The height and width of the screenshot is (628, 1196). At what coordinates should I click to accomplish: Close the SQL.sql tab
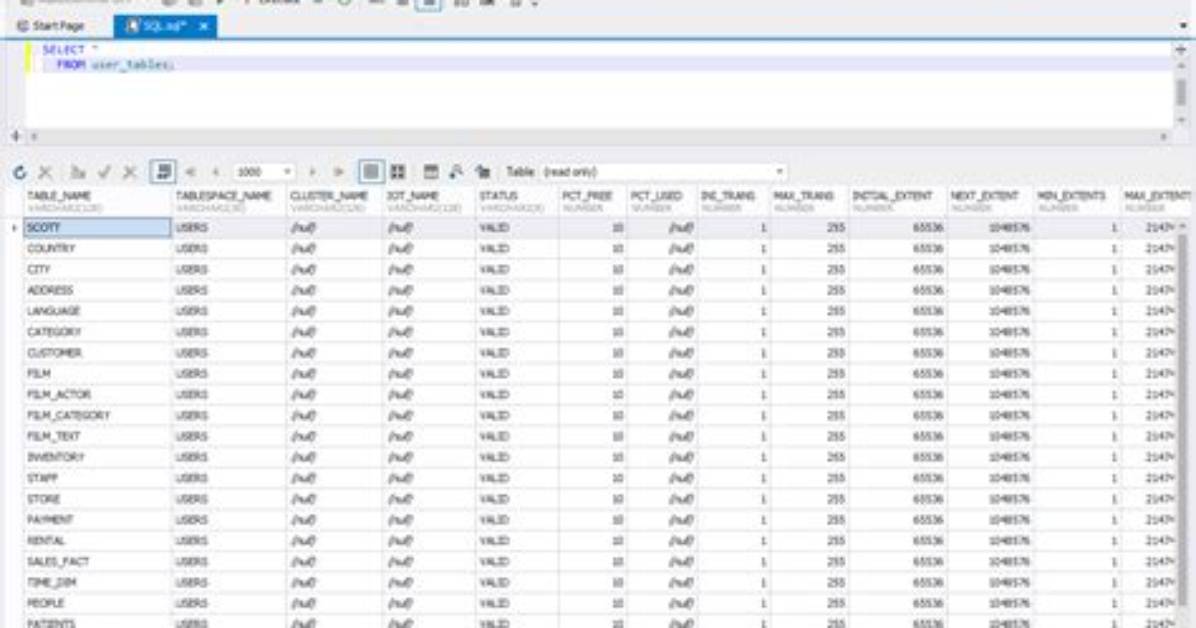point(204,26)
